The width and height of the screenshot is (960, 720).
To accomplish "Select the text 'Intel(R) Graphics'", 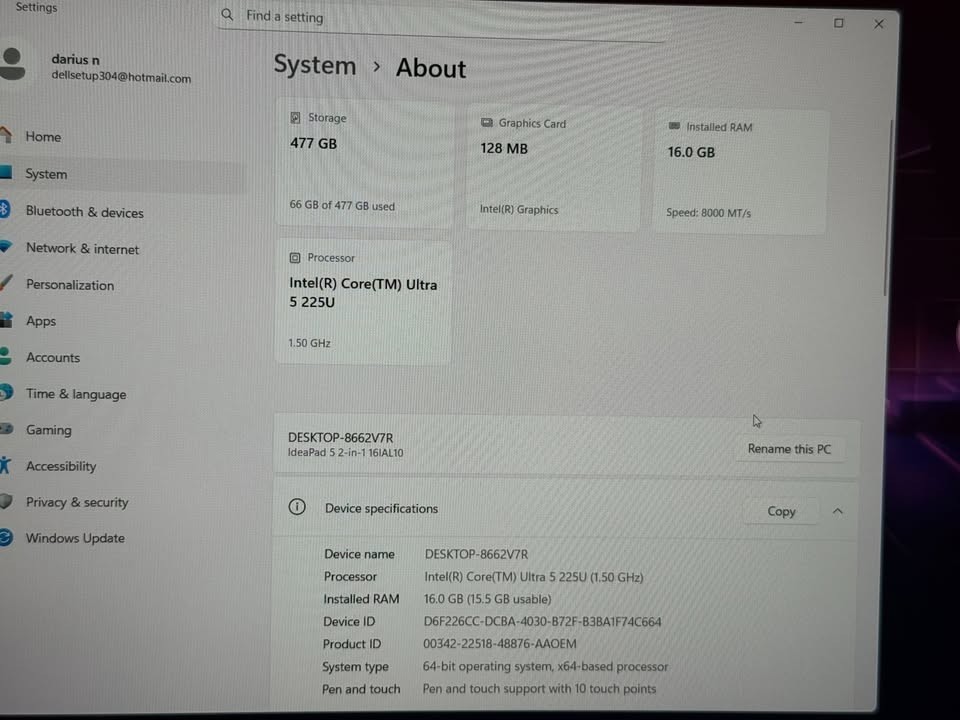I will click(x=519, y=209).
